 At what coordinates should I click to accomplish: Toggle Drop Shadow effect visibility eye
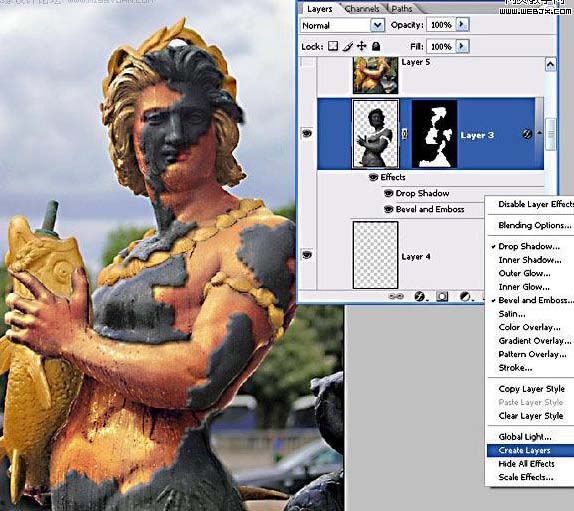coord(388,193)
